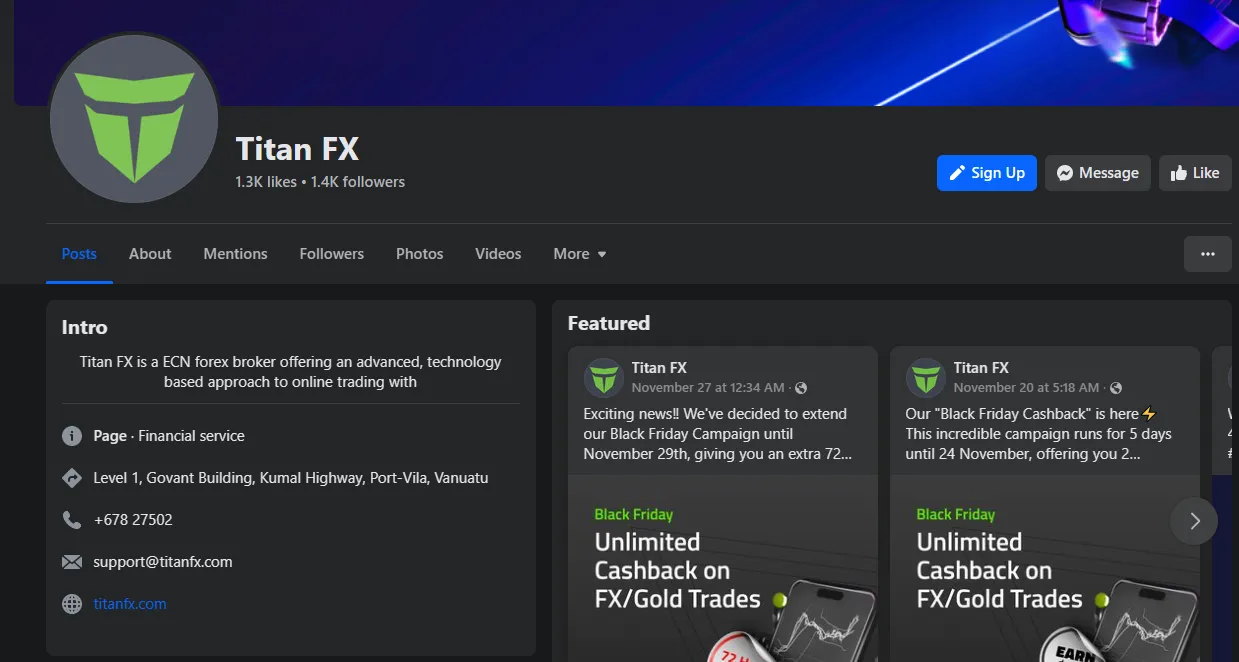The image size is (1239, 662).
Task: Click the Level 1, Govant Building address
Action: (291, 478)
